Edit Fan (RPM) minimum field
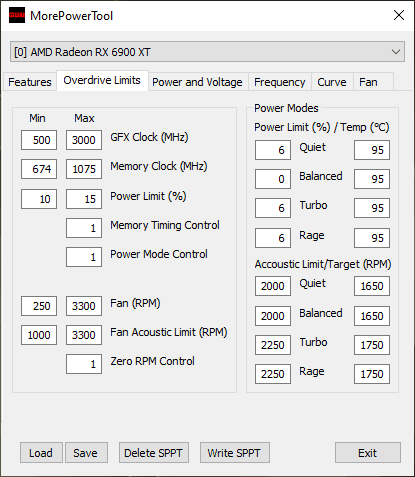Screen dimensions: 415x477 39,306
